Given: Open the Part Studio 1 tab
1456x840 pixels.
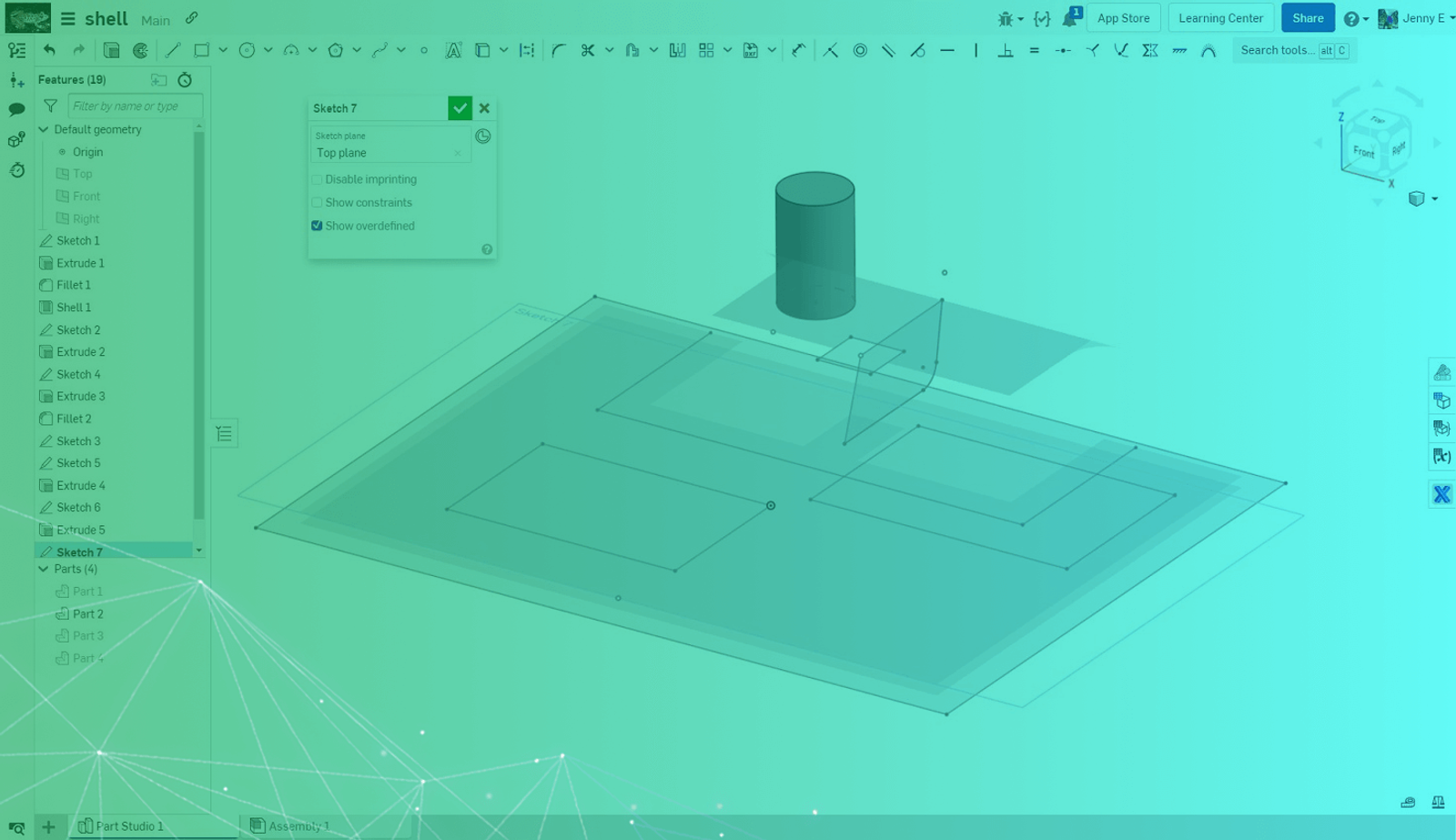Looking at the screenshot, I should click(129, 826).
